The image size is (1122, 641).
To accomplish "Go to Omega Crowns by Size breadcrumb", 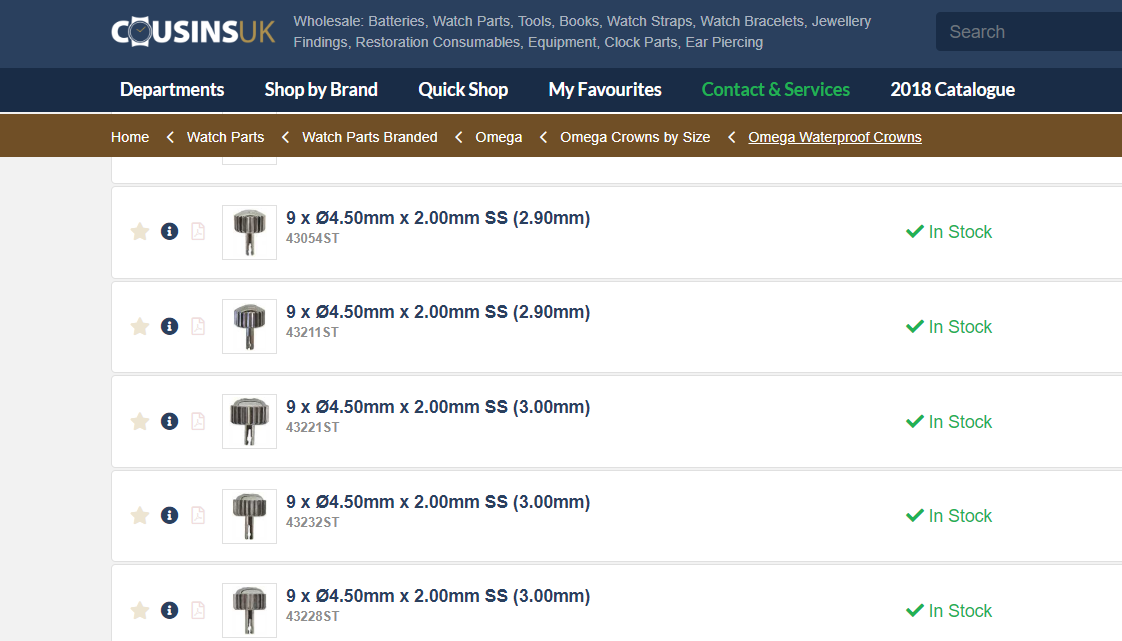I will (x=635, y=137).
